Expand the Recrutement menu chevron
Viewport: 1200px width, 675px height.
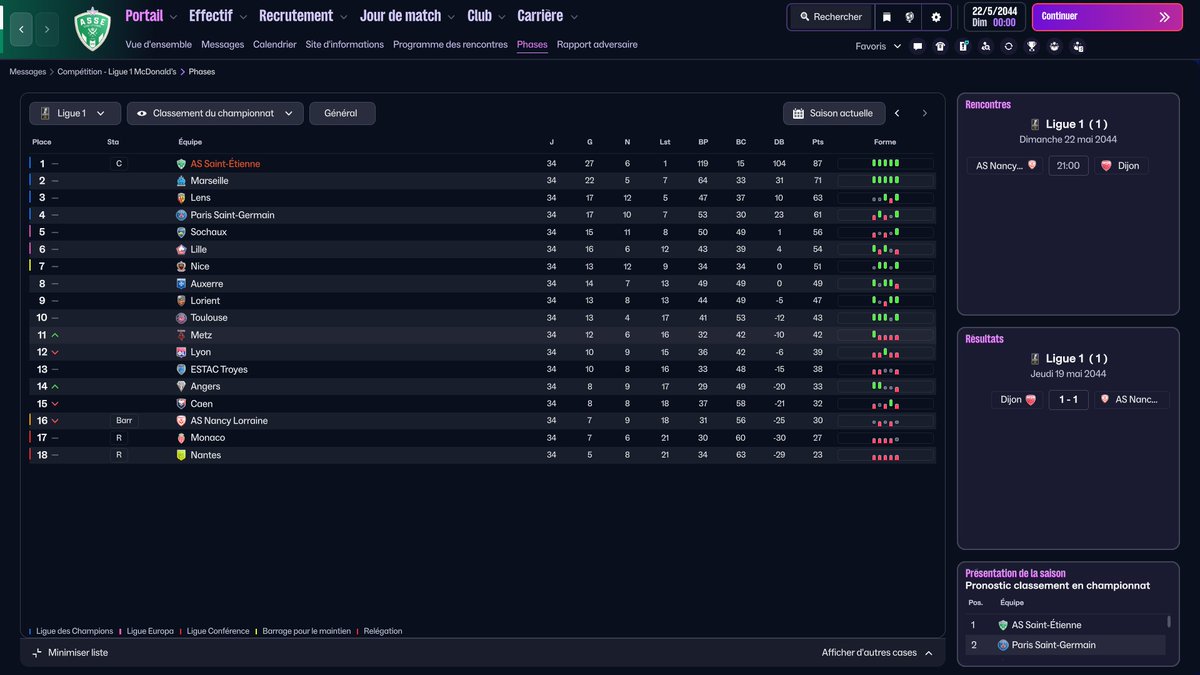pos(344,17)
